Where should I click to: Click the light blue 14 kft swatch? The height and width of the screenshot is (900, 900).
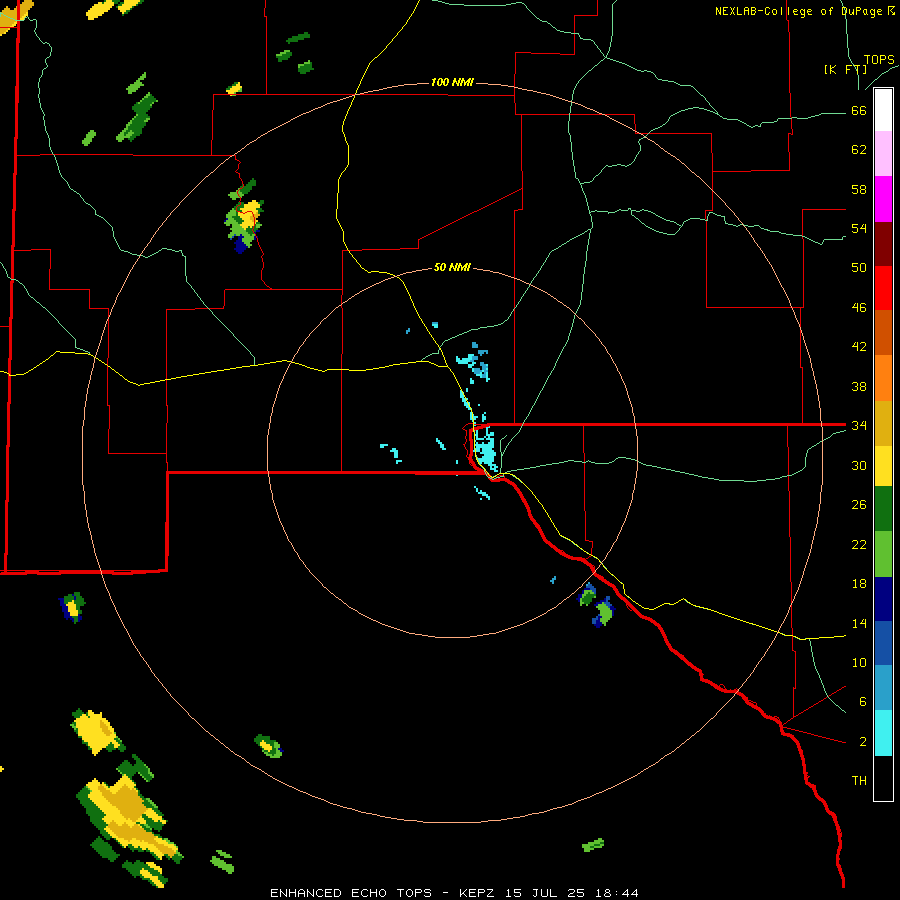click(883, 688)
